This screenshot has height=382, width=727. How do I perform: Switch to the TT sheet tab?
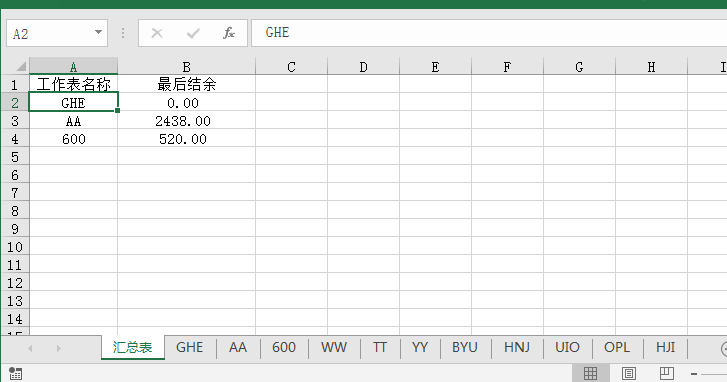point(380,347)
